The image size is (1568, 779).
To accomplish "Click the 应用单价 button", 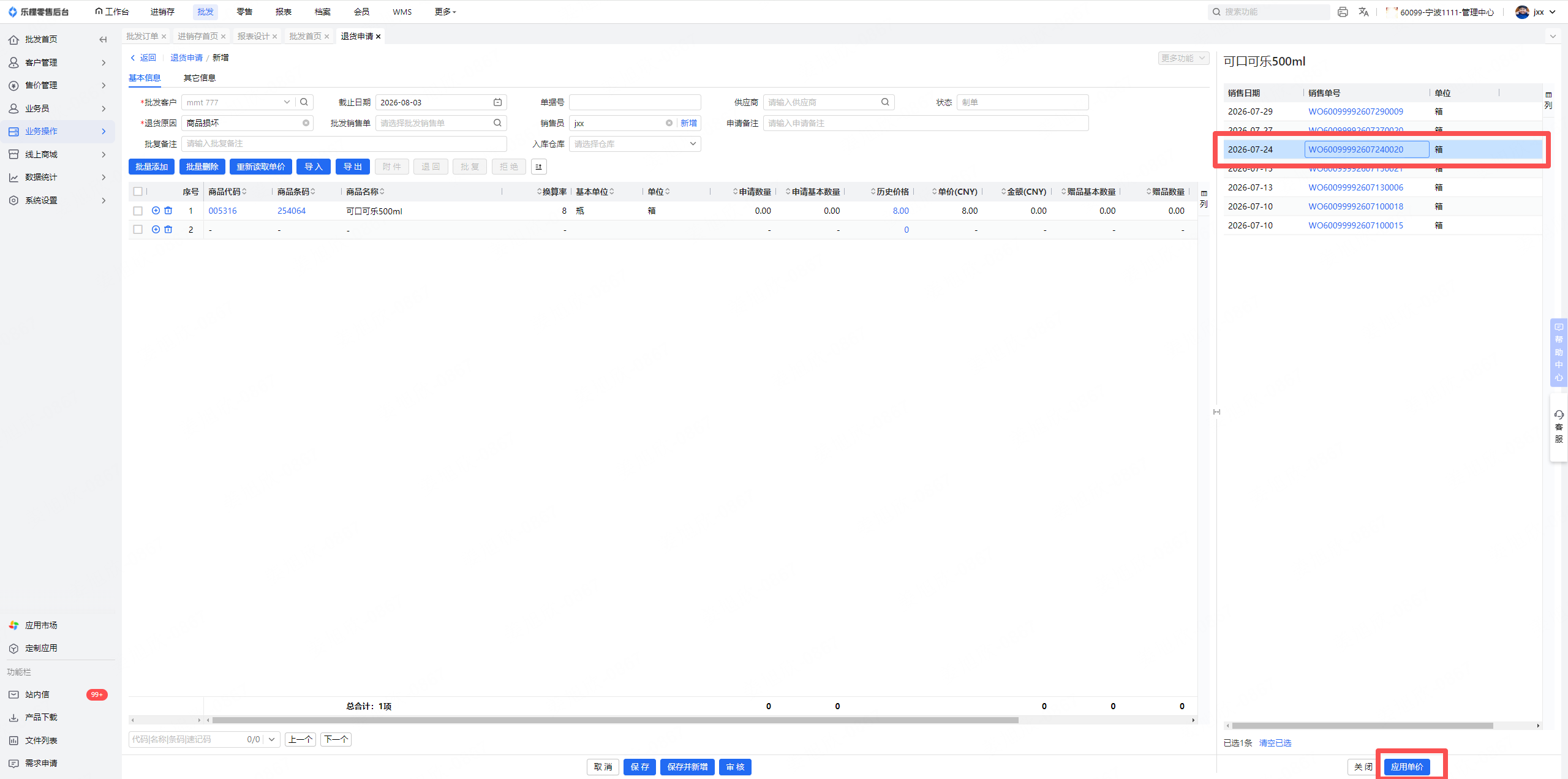I will pos(1407,767).
